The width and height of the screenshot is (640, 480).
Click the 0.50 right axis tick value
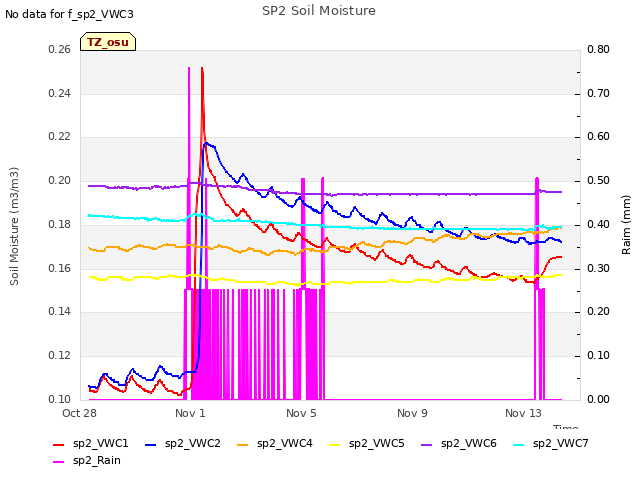pyautogui.click(x=598, y=180)
